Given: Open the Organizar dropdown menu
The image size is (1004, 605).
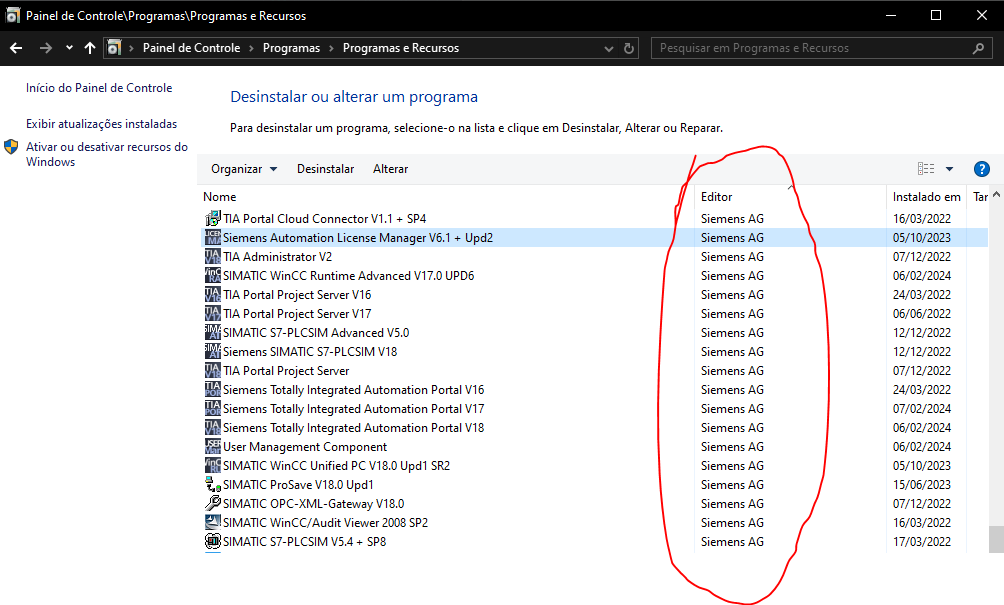Looking at the screenshot, I should click(x=244, y=169).
